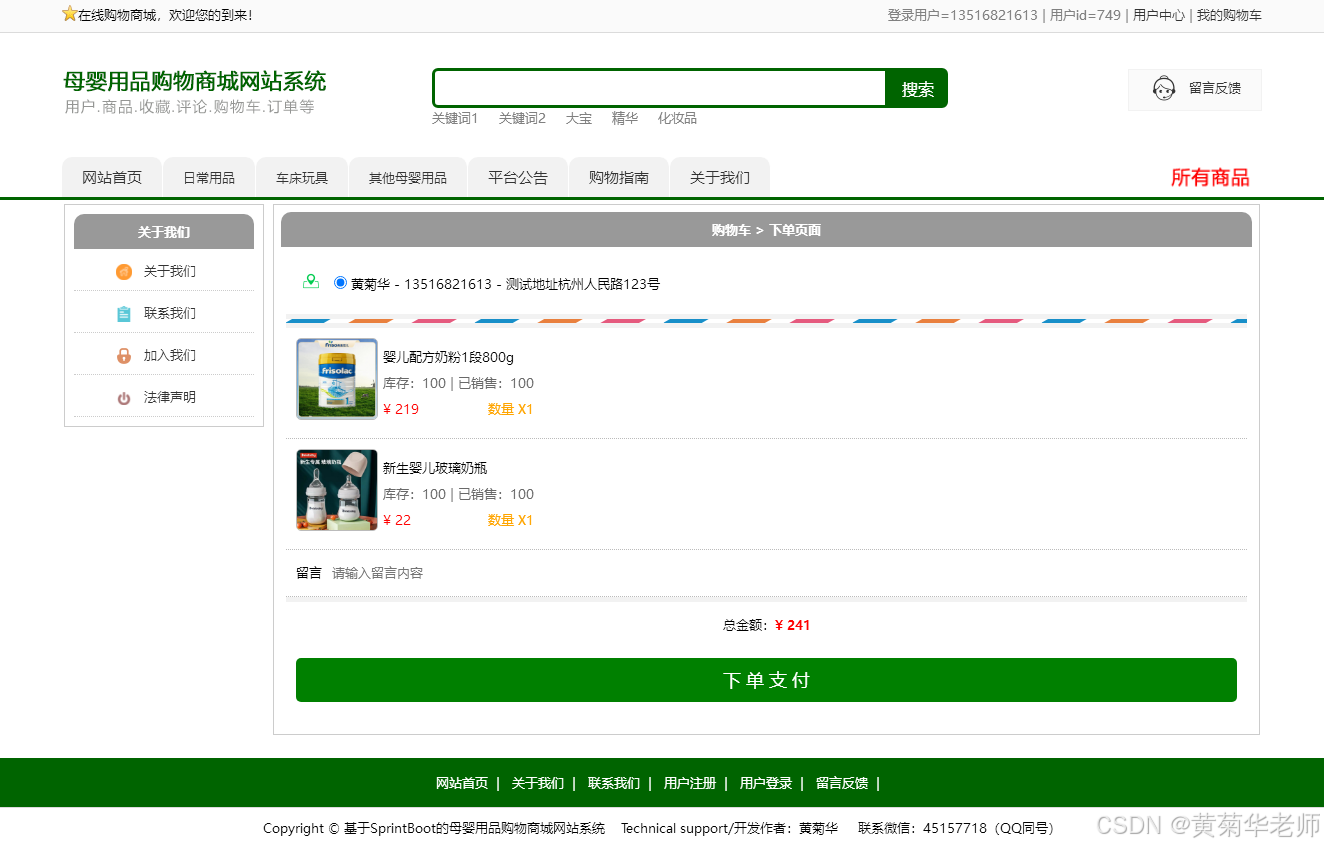Click 数量 X1 on the milk powder row
1324x847 pixels.
(510, 409)
